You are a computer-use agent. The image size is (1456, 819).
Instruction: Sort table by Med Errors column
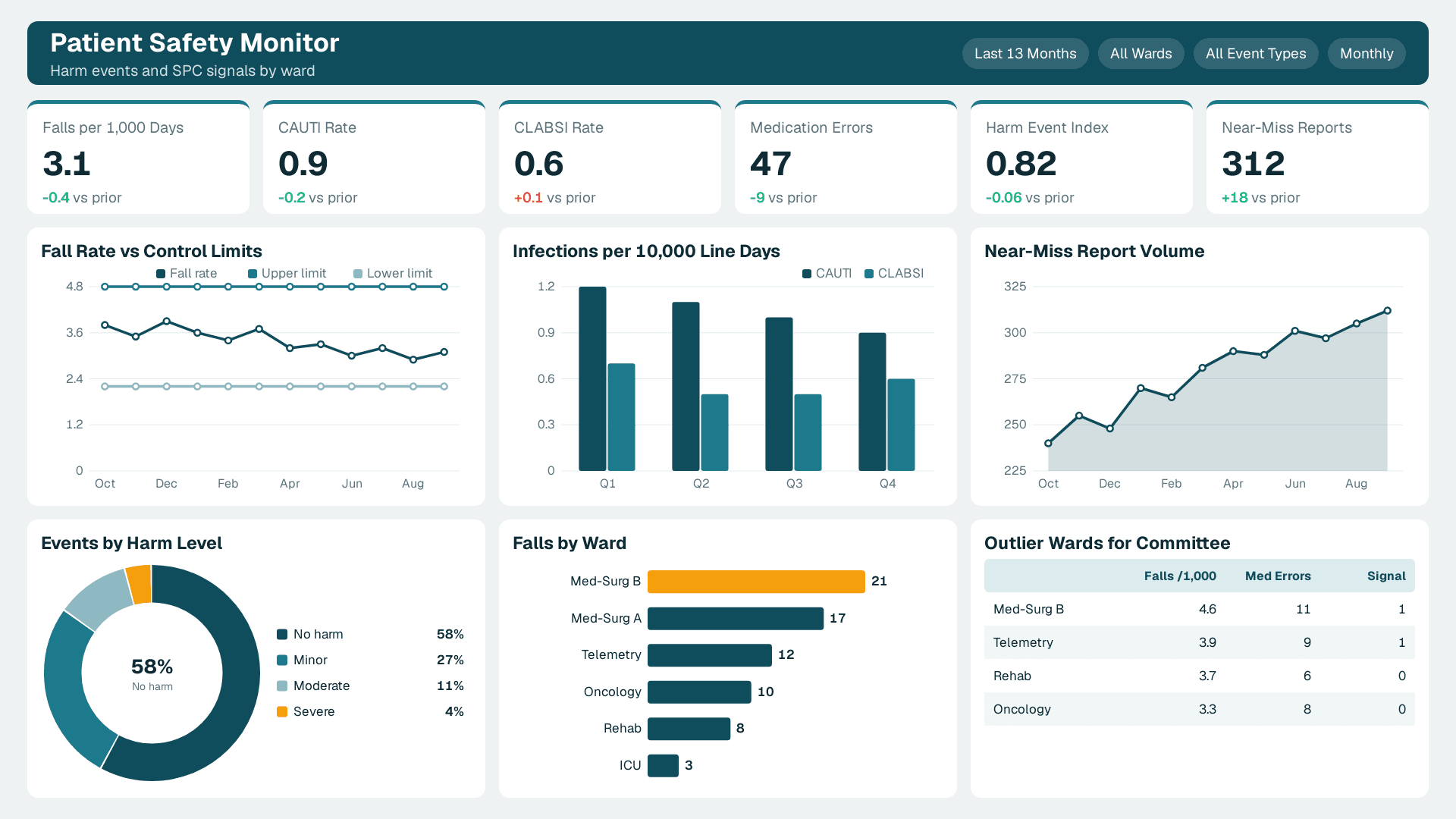1278,576
